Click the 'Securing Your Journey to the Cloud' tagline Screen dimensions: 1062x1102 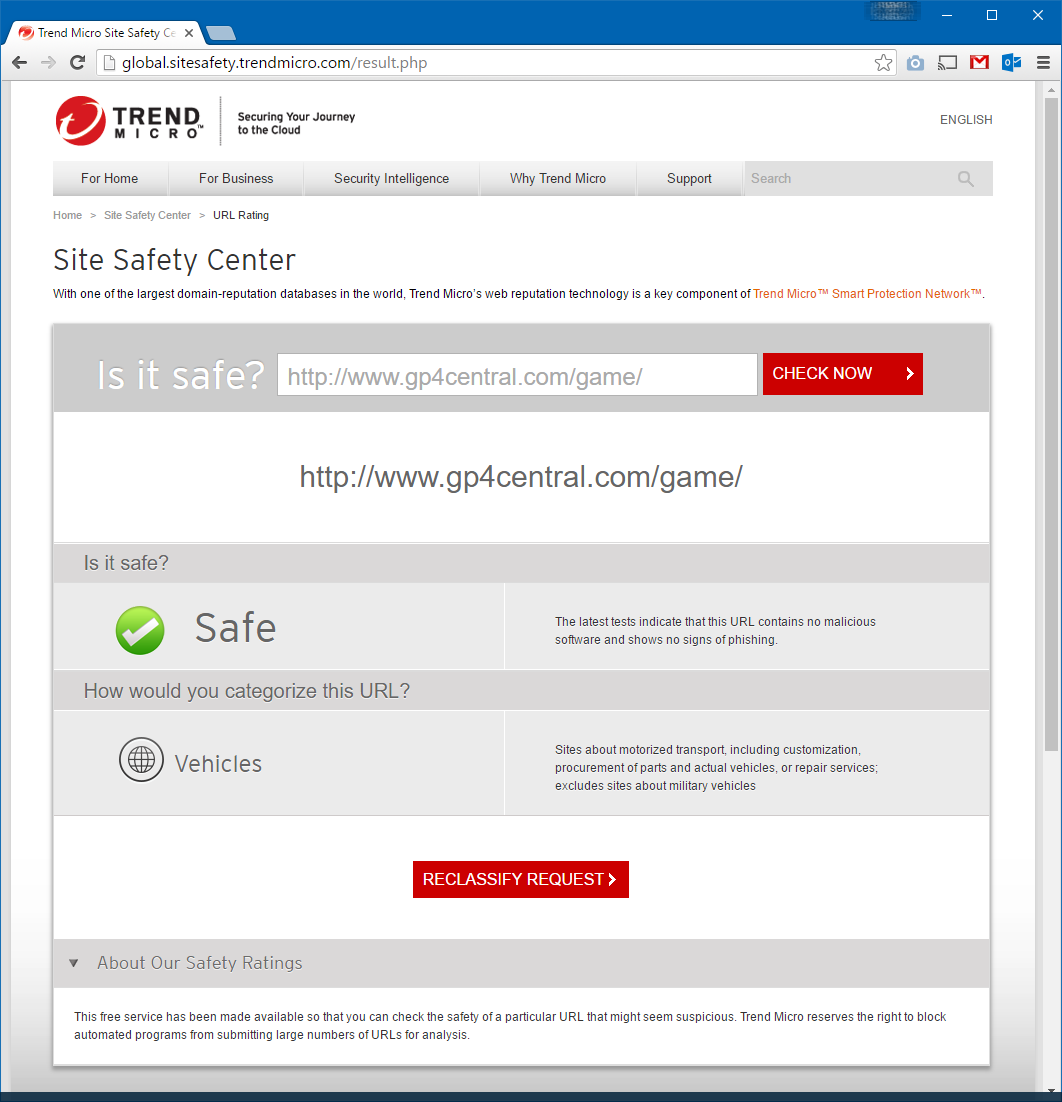(x=296, y=123)
